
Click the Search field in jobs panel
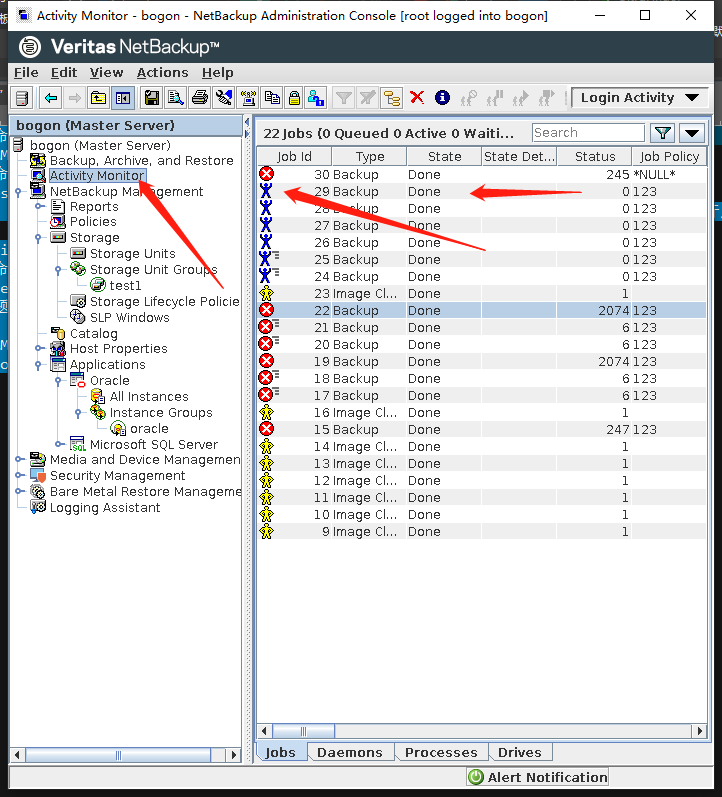[x=588, y=133]
